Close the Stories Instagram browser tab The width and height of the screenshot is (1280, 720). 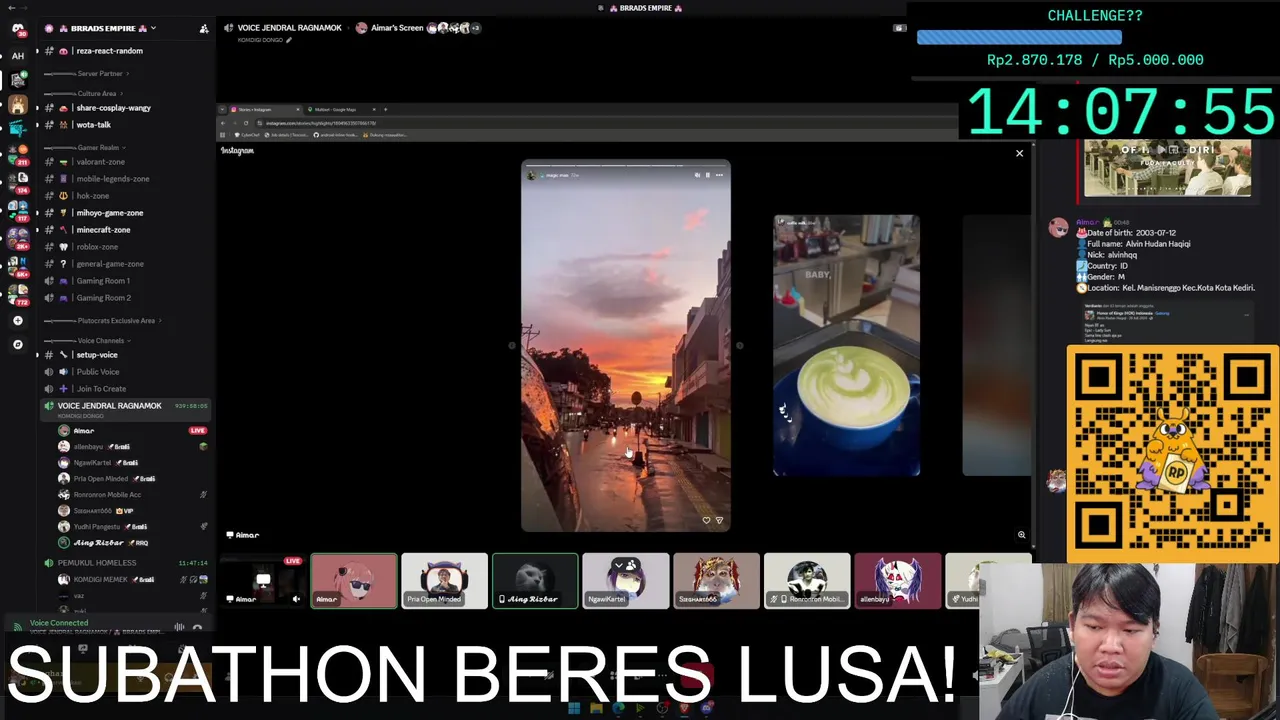(x=299, y=109)
